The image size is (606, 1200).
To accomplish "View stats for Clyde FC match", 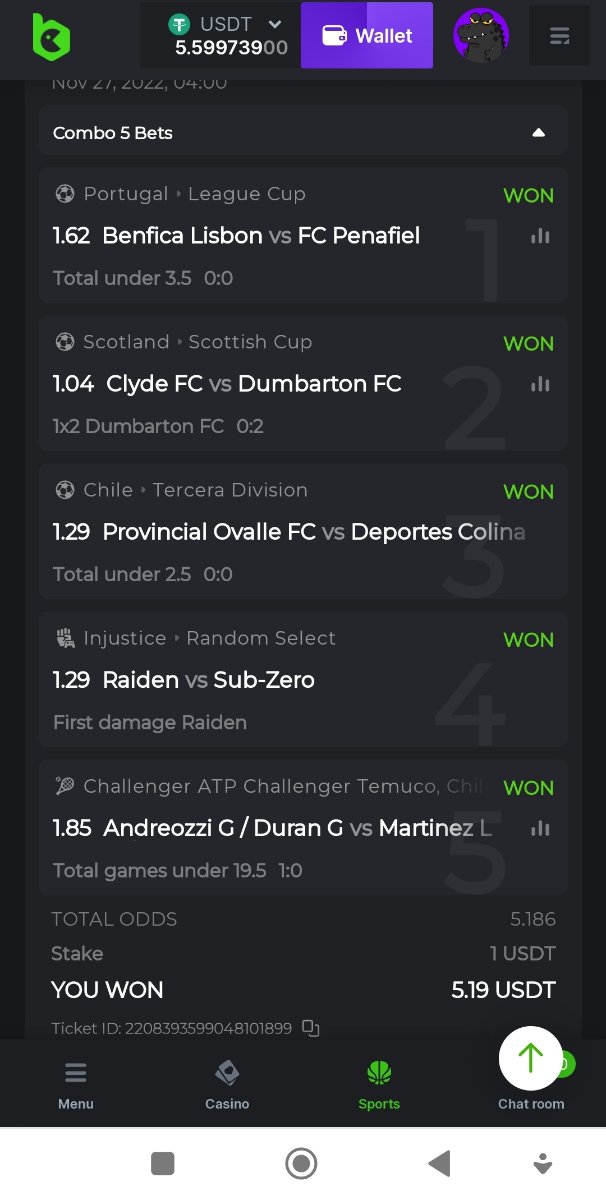I will click(541, 384).
